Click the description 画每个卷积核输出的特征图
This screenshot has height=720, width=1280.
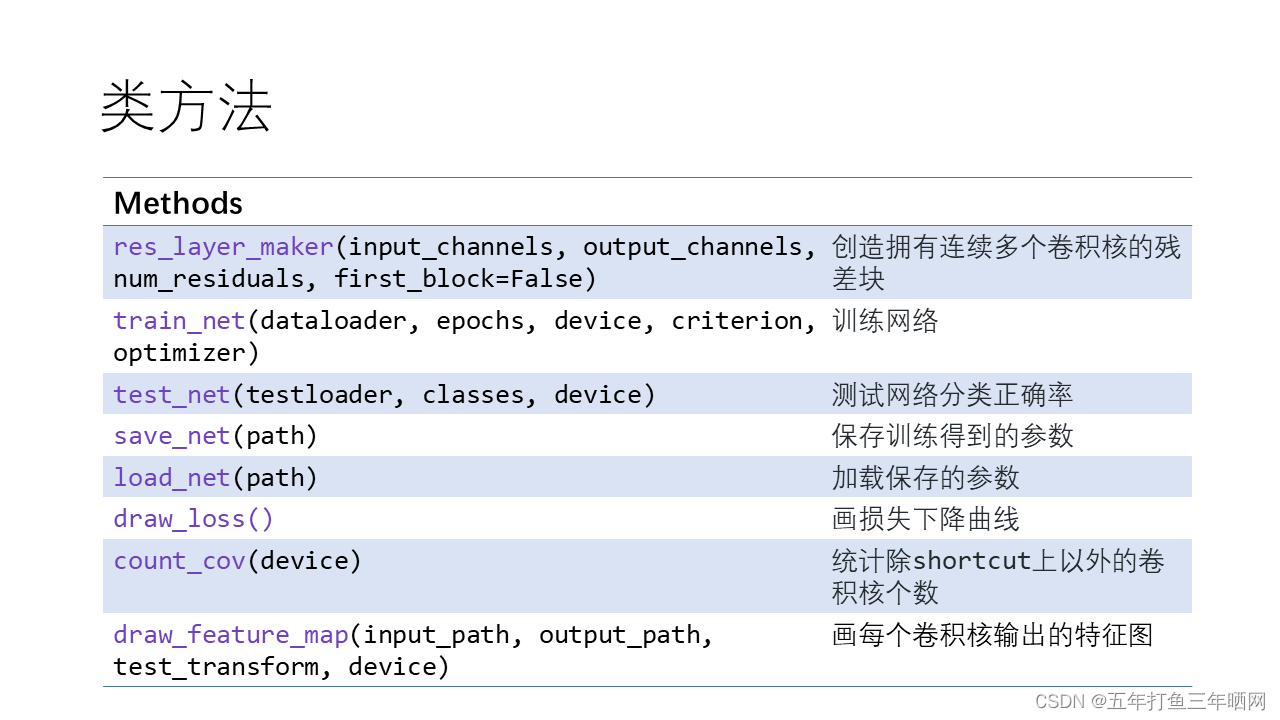[989, 634]
